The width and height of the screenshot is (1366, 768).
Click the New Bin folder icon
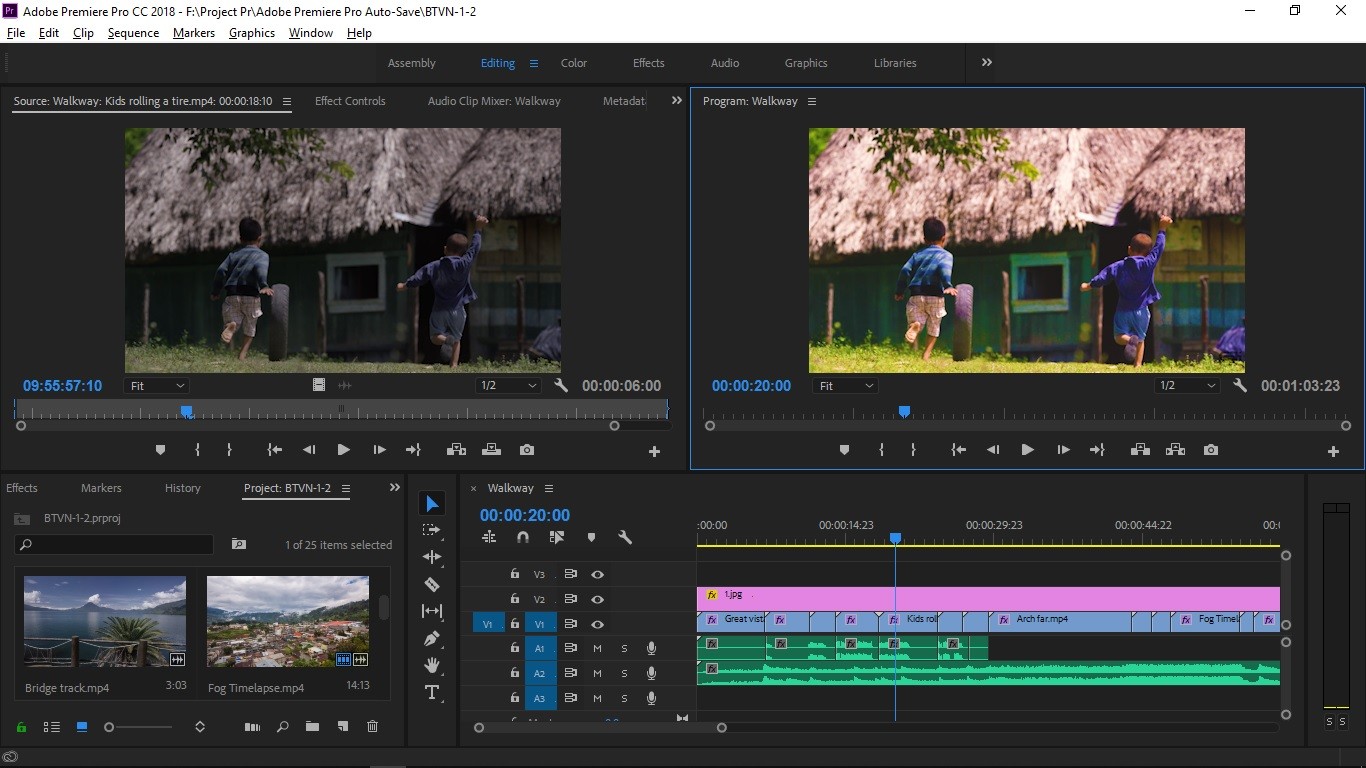tap(312, 727)
